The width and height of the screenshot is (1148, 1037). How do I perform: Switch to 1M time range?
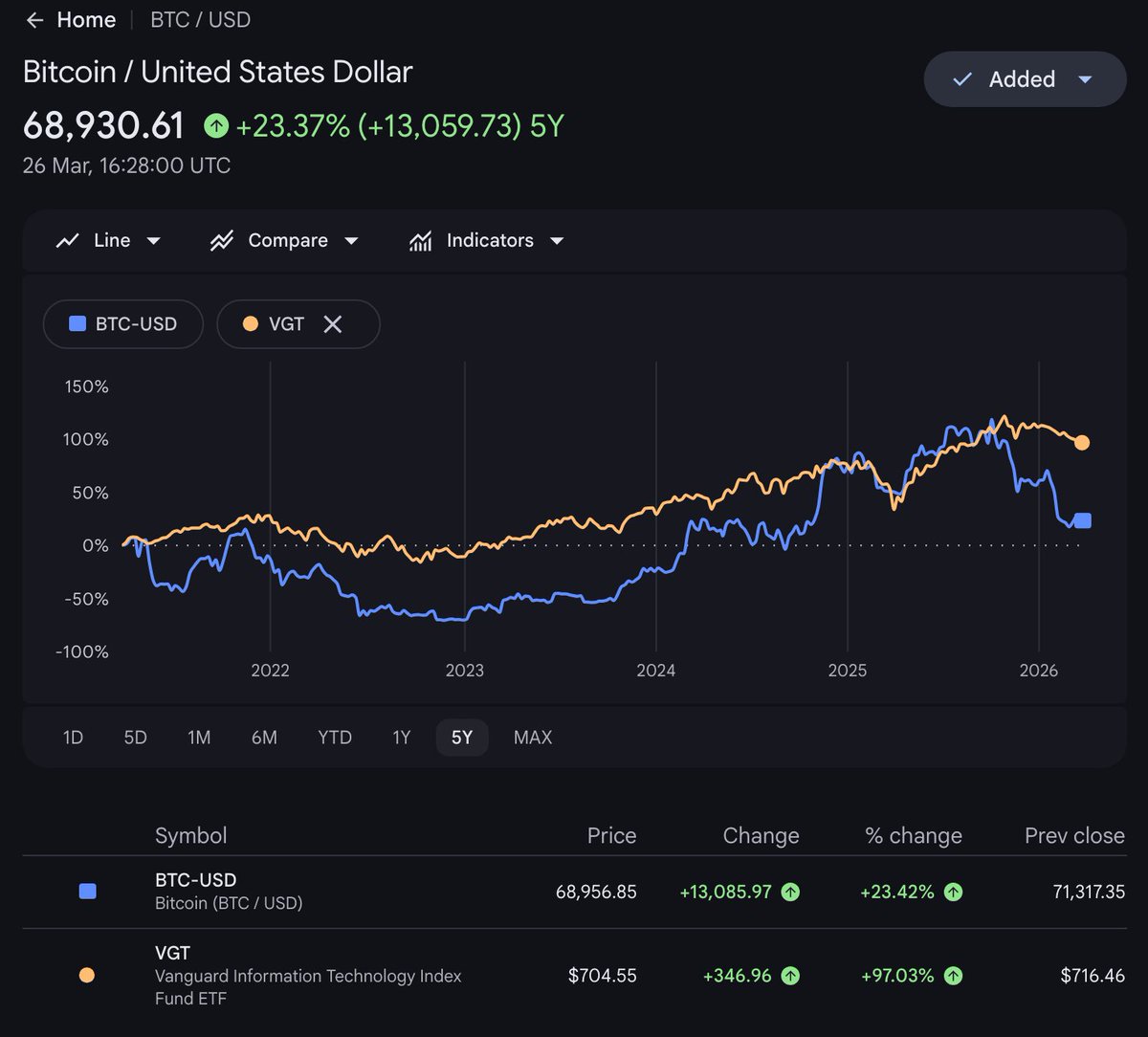(199, 738)
